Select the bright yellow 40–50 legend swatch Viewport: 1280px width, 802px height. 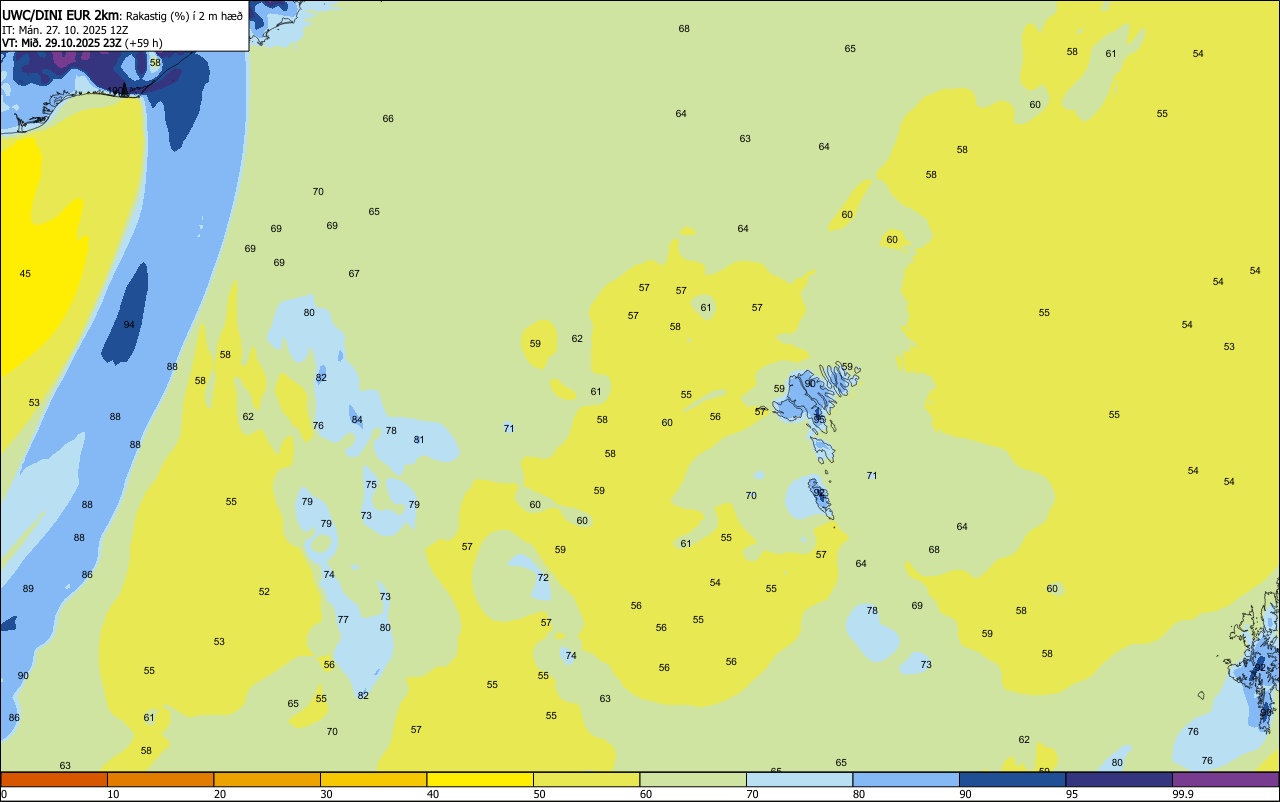click(x=480, y=779)
